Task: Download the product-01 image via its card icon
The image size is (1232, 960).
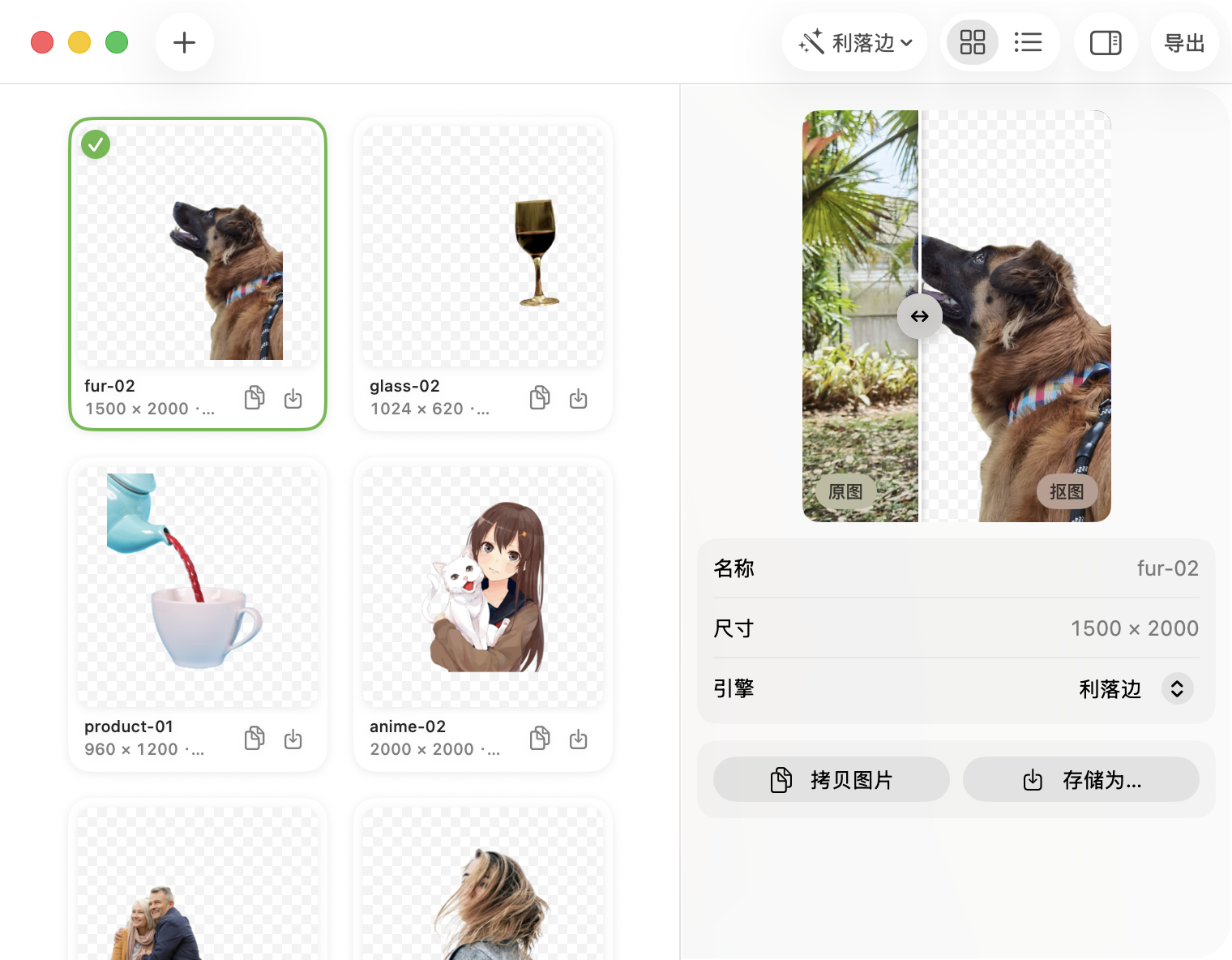Action: point(293,739)
